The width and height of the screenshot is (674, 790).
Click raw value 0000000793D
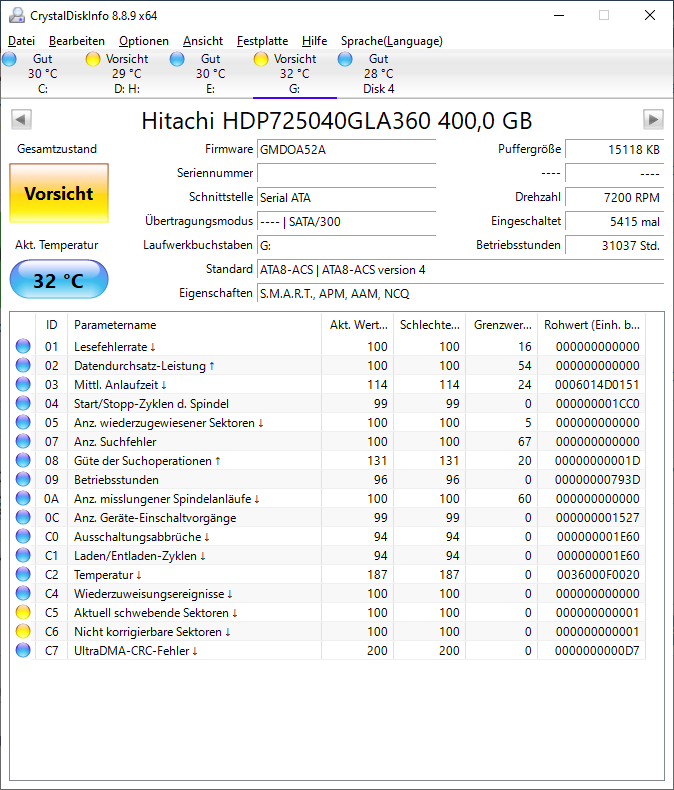click(597, 480)
